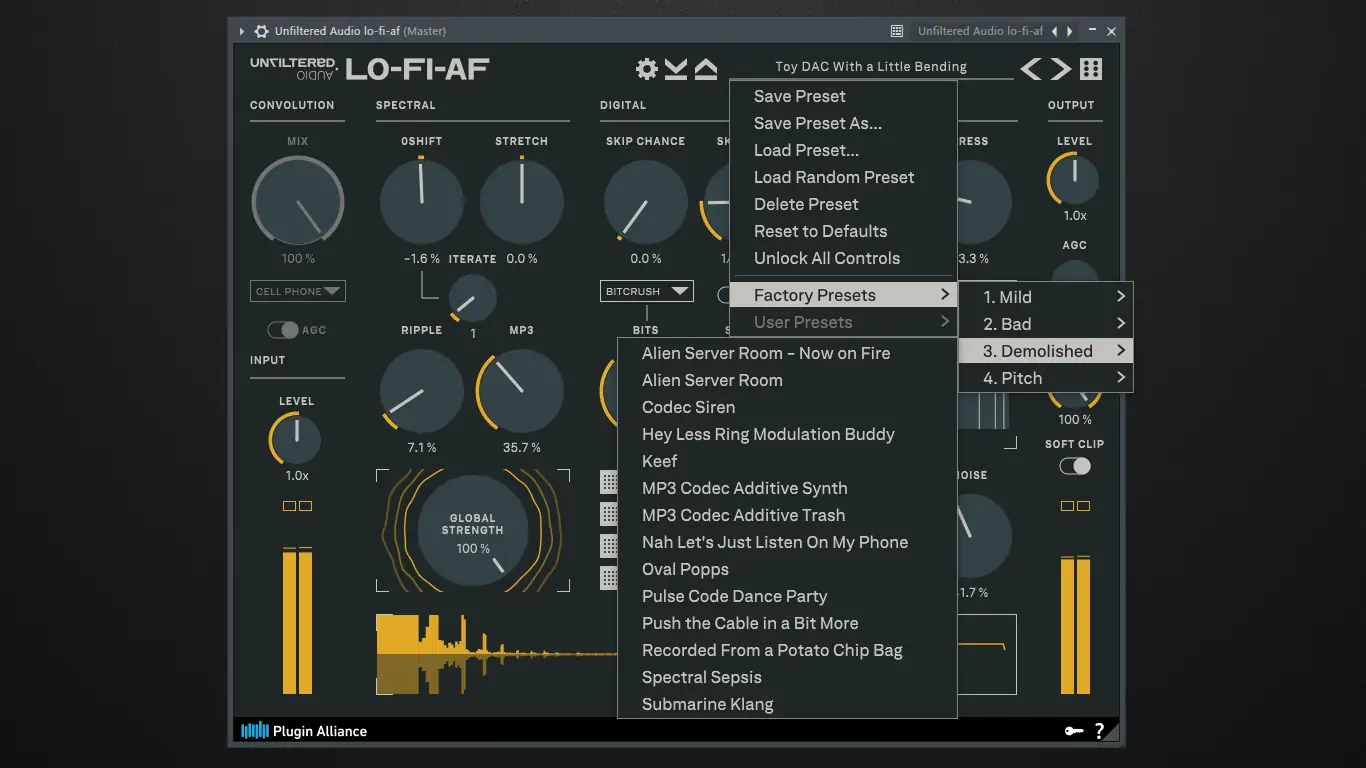This screenshot has width=1366, height=768.
Task: Click the MP3 knob
Action: pyautogui.click(x=521, y=391)
